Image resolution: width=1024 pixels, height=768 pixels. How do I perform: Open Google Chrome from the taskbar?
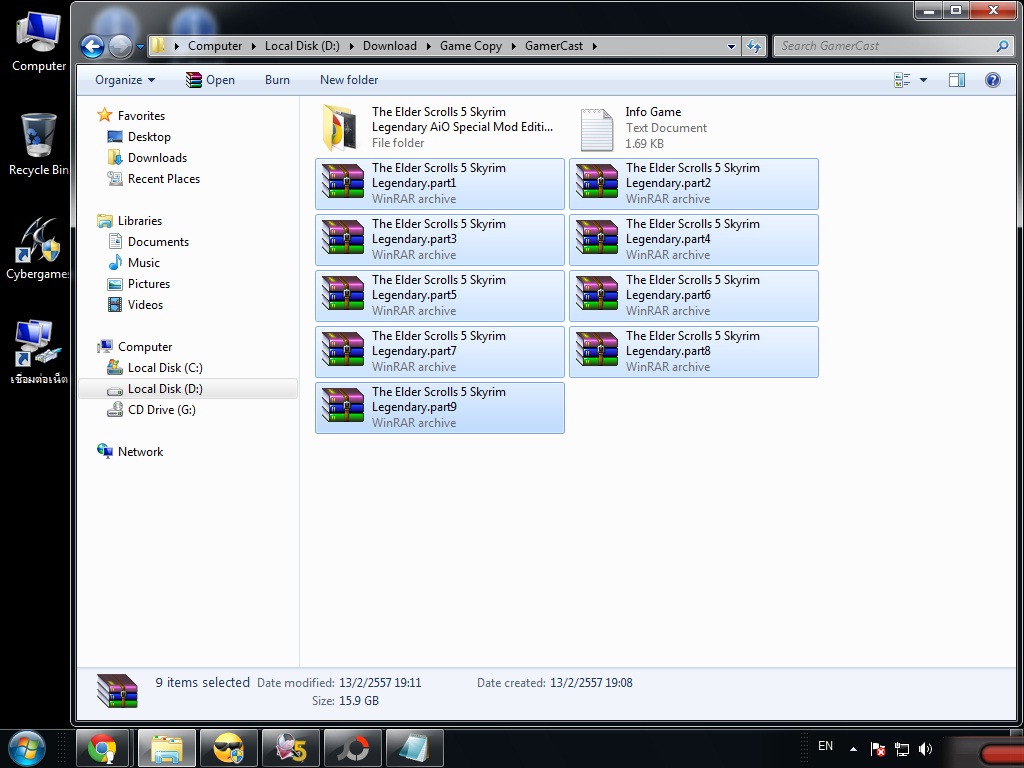(103, 748)
